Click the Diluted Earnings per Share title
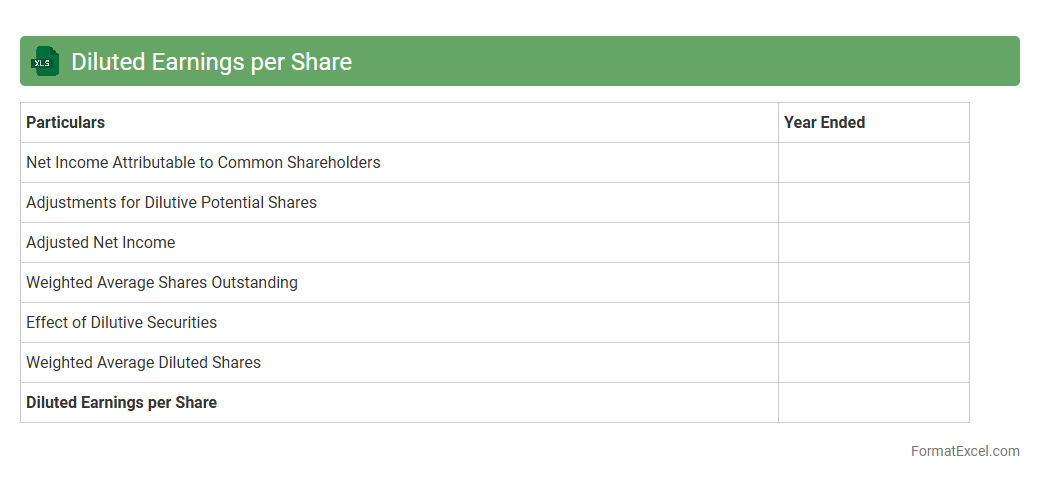Screen dimensions: 1040x480 211,62
